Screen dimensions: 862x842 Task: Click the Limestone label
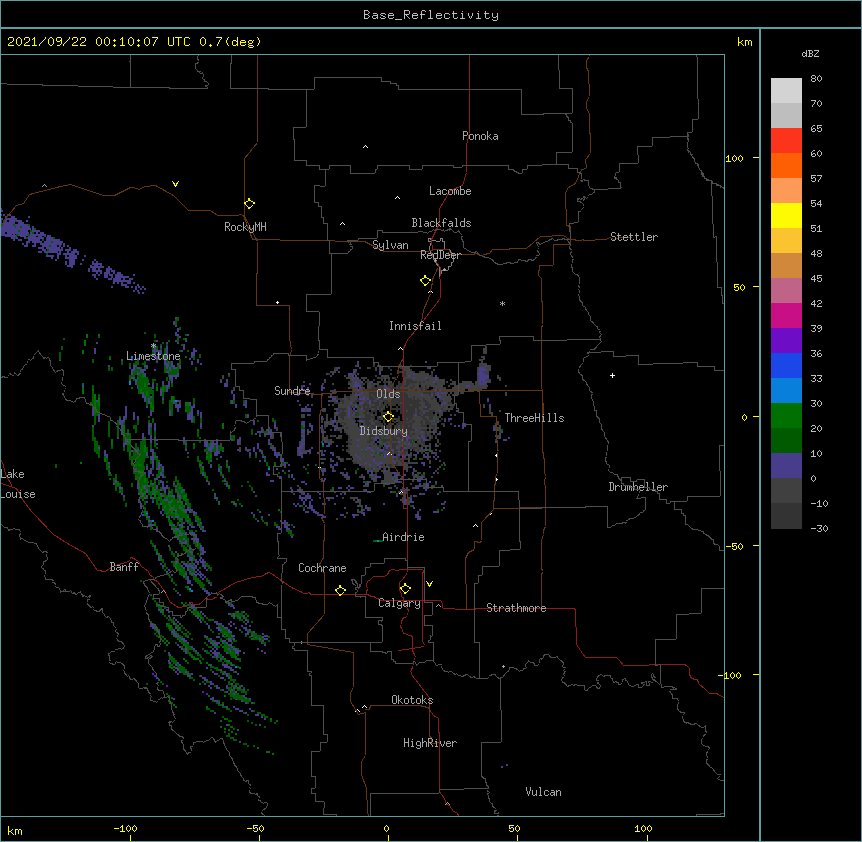153,356
